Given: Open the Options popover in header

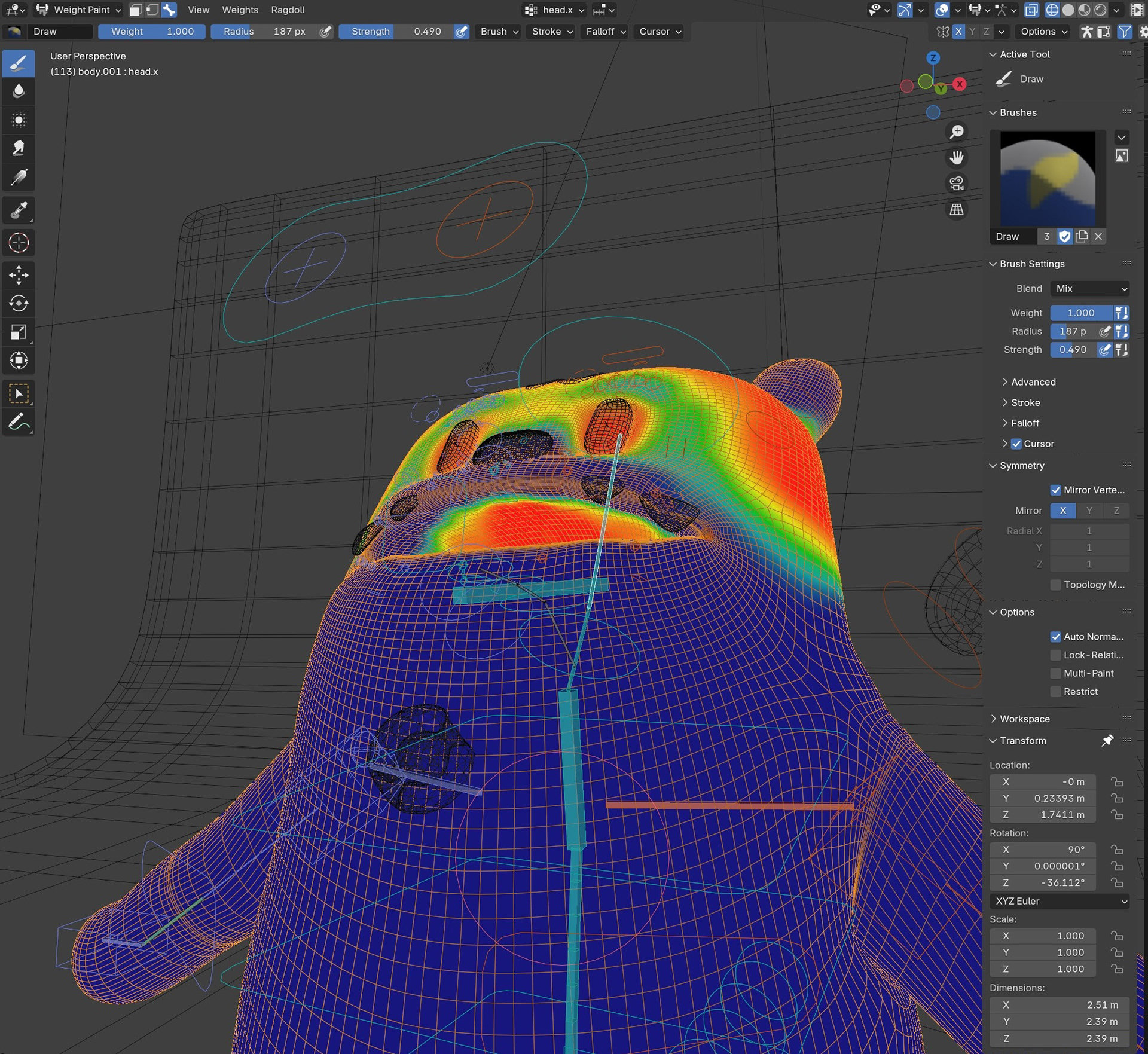Looking at the screenshot, I should click(x=1043, y=32).
